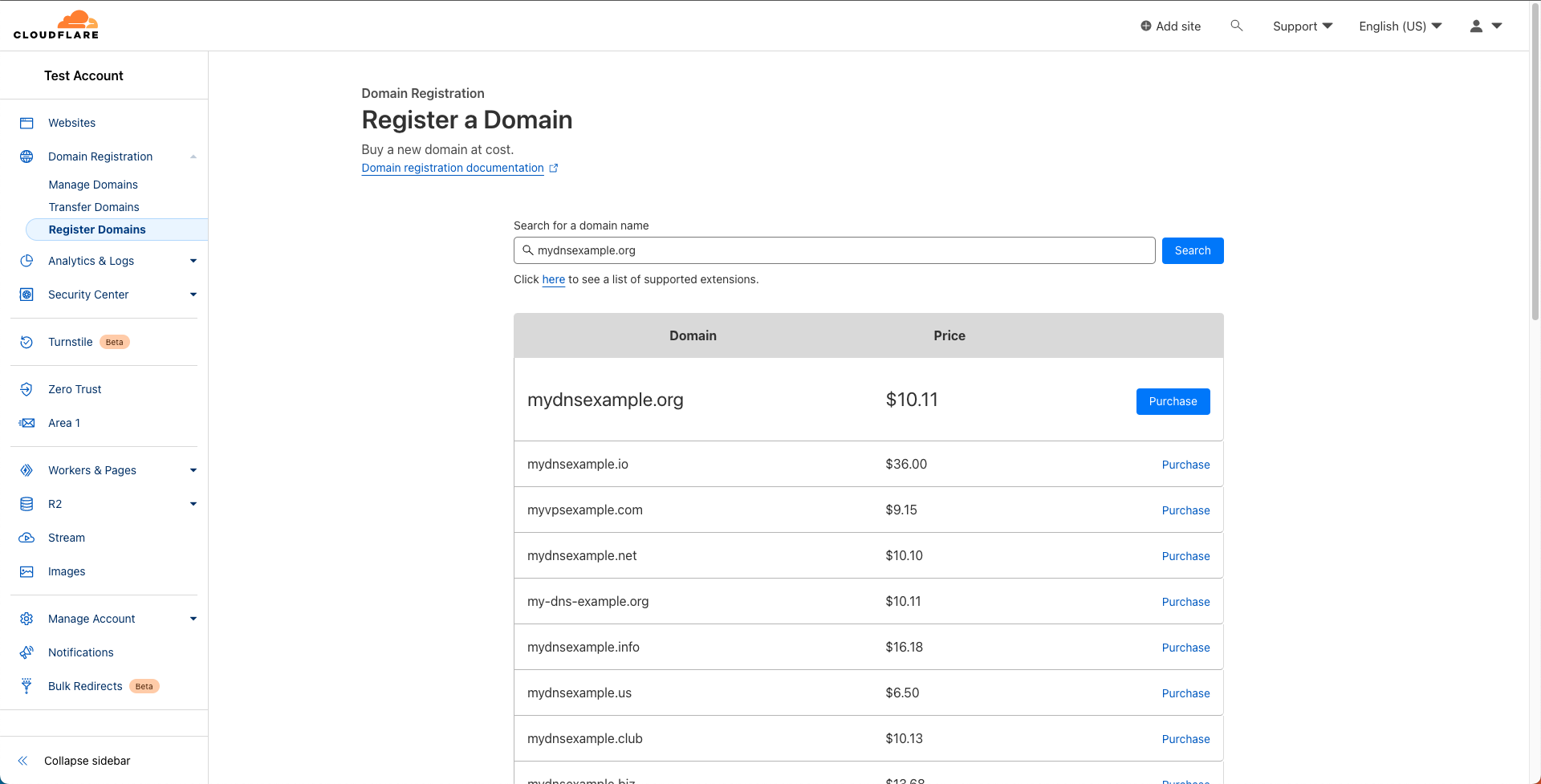Select the Stream sidebar icon

(26, 538)
